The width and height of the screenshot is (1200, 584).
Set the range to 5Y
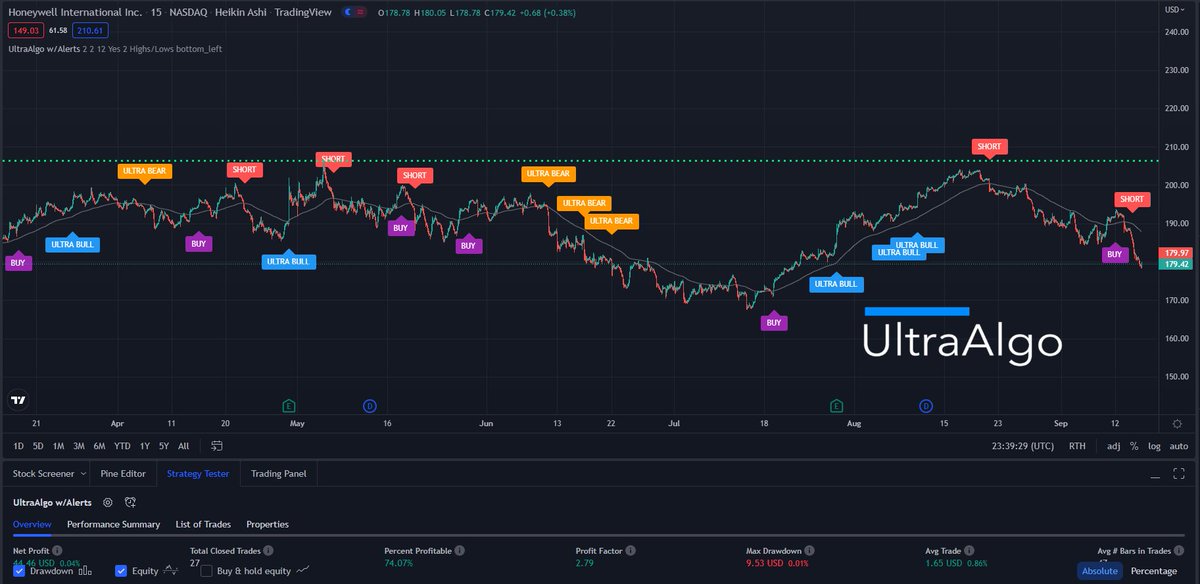coord(163,446)
